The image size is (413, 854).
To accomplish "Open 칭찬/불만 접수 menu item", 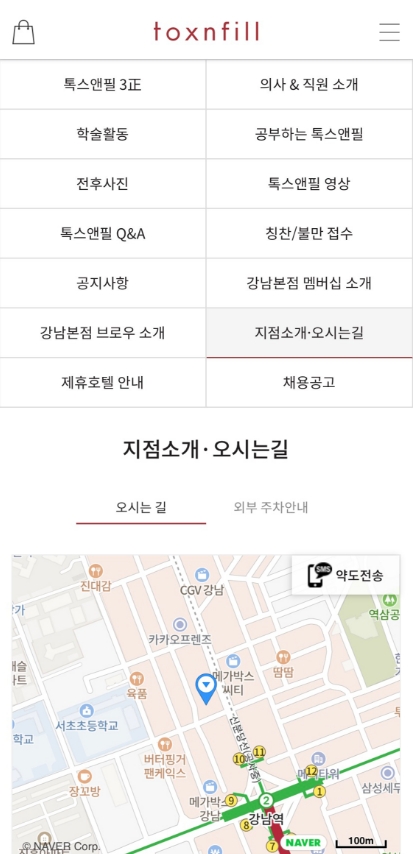I will (309, 234).
